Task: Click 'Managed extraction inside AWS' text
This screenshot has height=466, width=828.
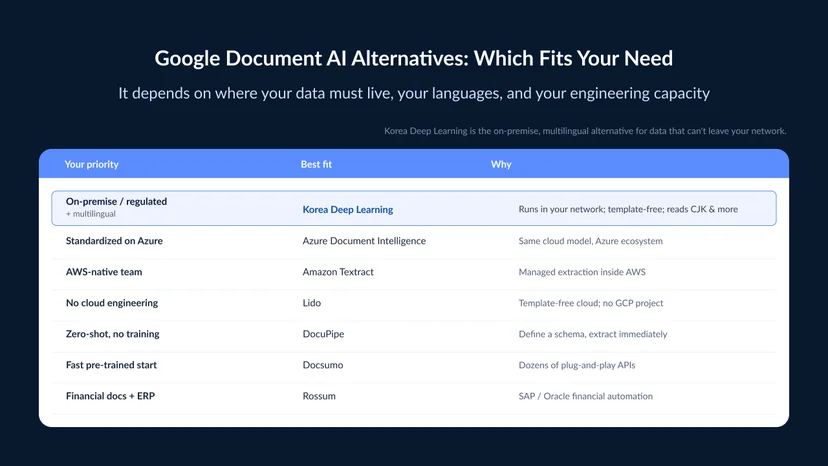Action: pyautogui.click(x=581, y=272)
